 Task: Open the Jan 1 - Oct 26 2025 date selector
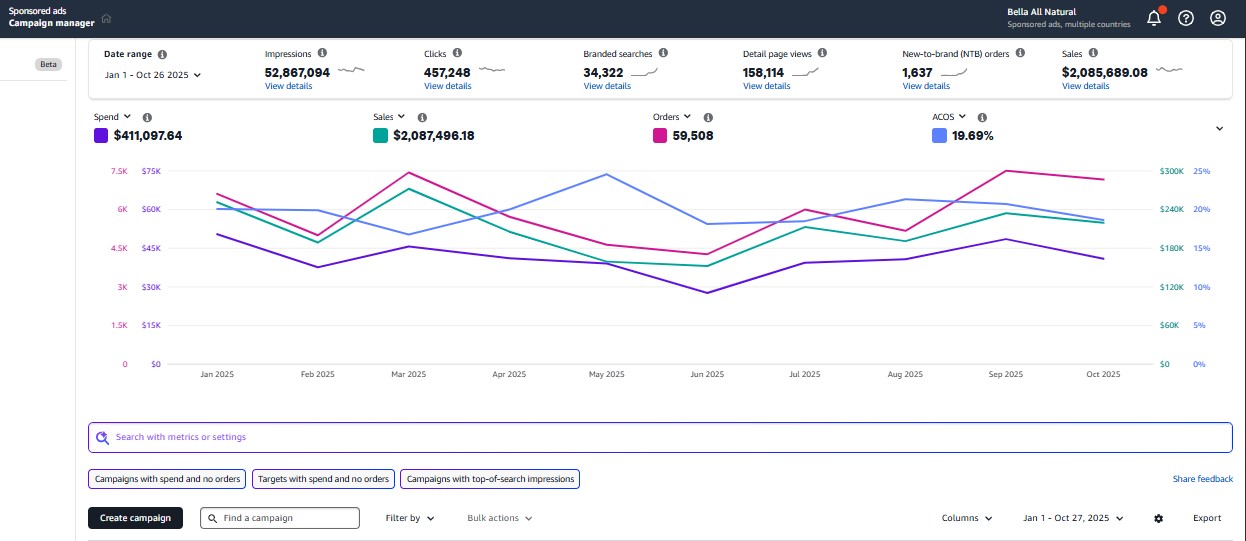click(x=153, y=75)
